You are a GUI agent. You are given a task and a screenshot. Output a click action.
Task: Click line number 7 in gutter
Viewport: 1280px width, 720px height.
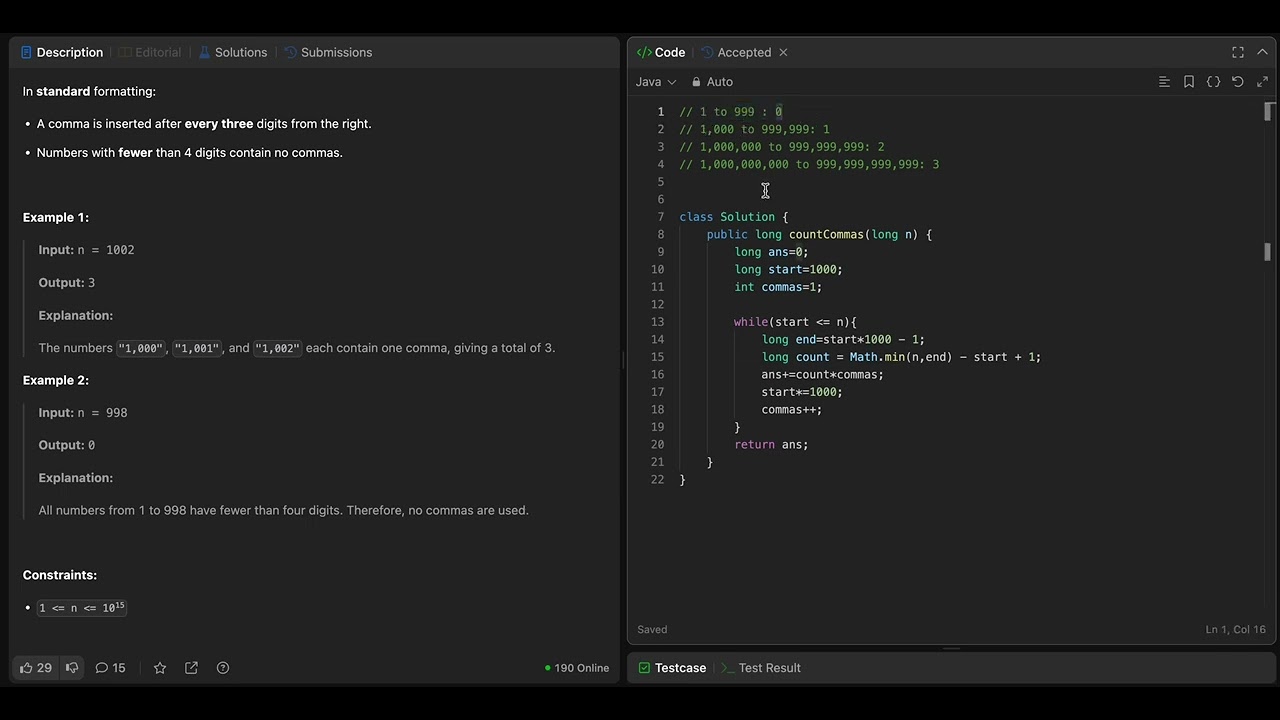(660, 217)
